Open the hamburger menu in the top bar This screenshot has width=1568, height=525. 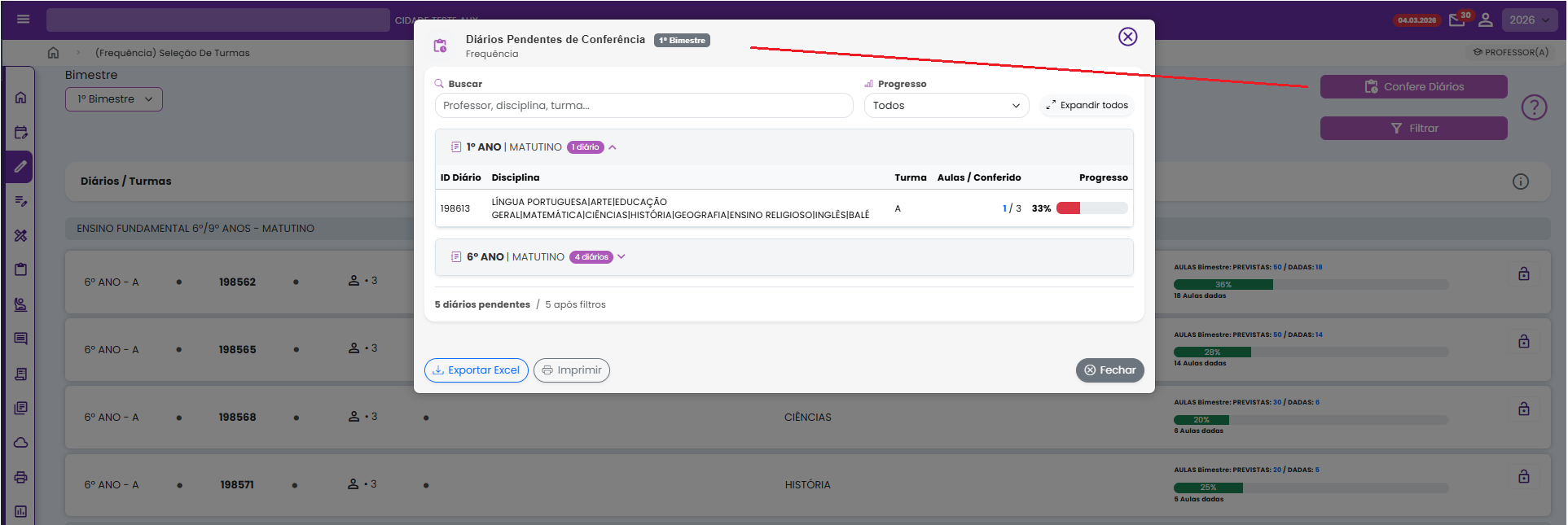[x=23, y=20]
